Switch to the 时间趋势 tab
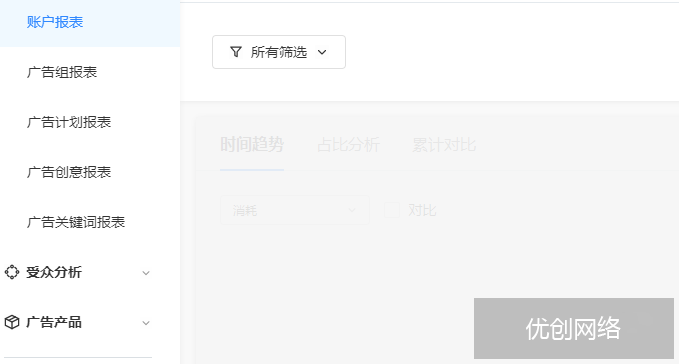The height and width of the screenshot is (364, 679). pos(252,145)
